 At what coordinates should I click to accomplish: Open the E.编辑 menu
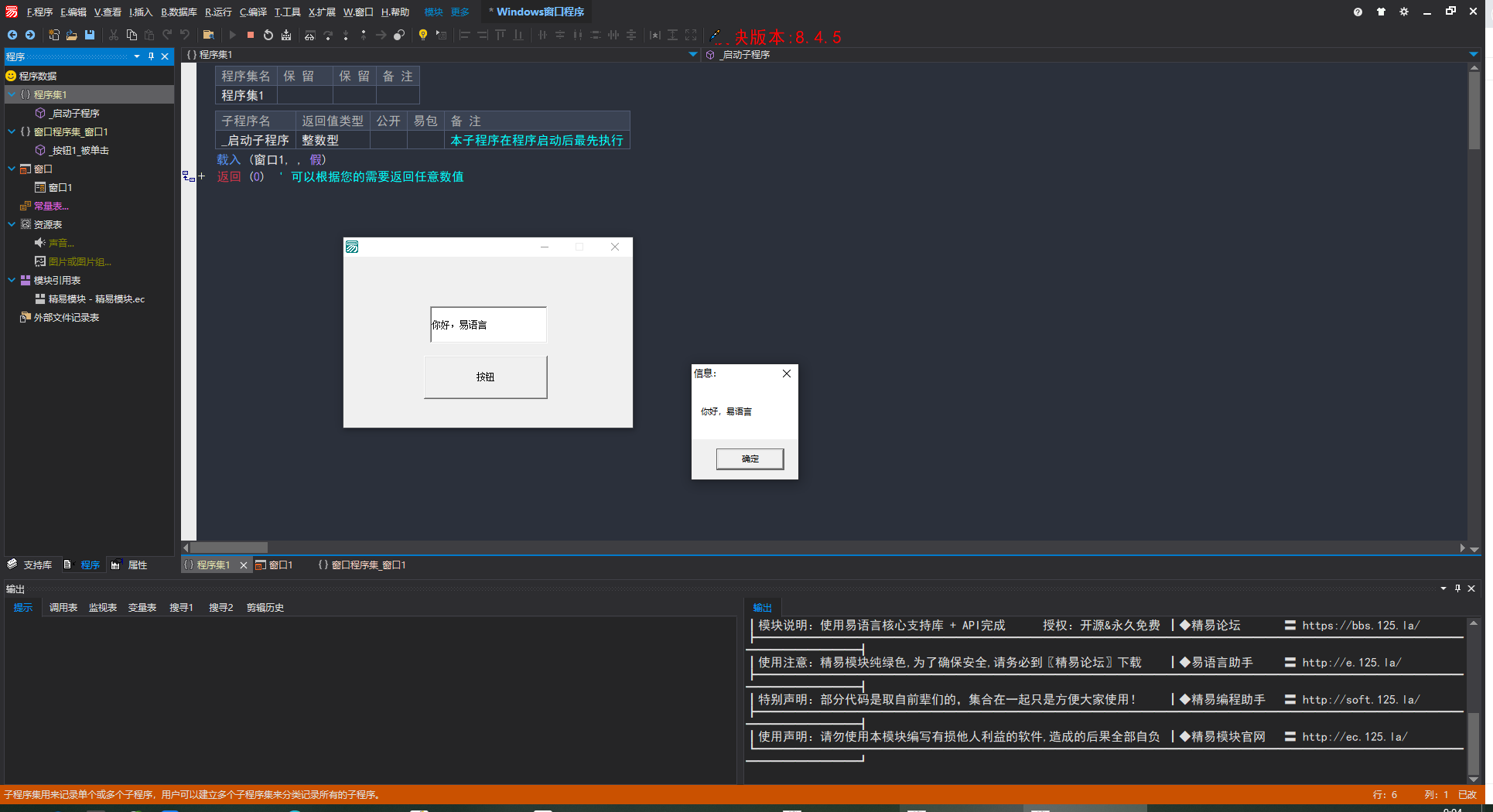[x=73, y=12]
